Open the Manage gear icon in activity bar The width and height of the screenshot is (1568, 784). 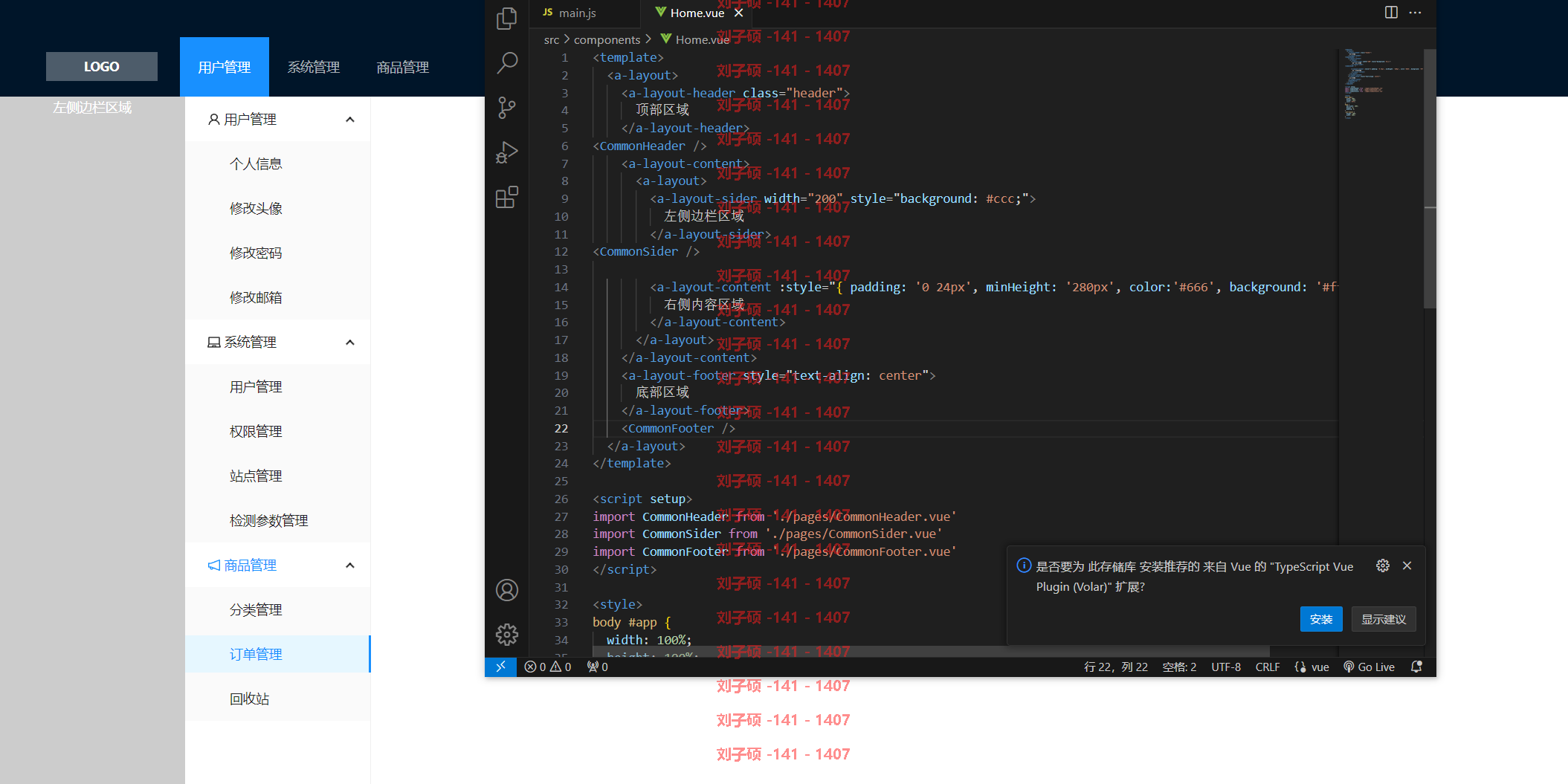(x=507, y=635)
